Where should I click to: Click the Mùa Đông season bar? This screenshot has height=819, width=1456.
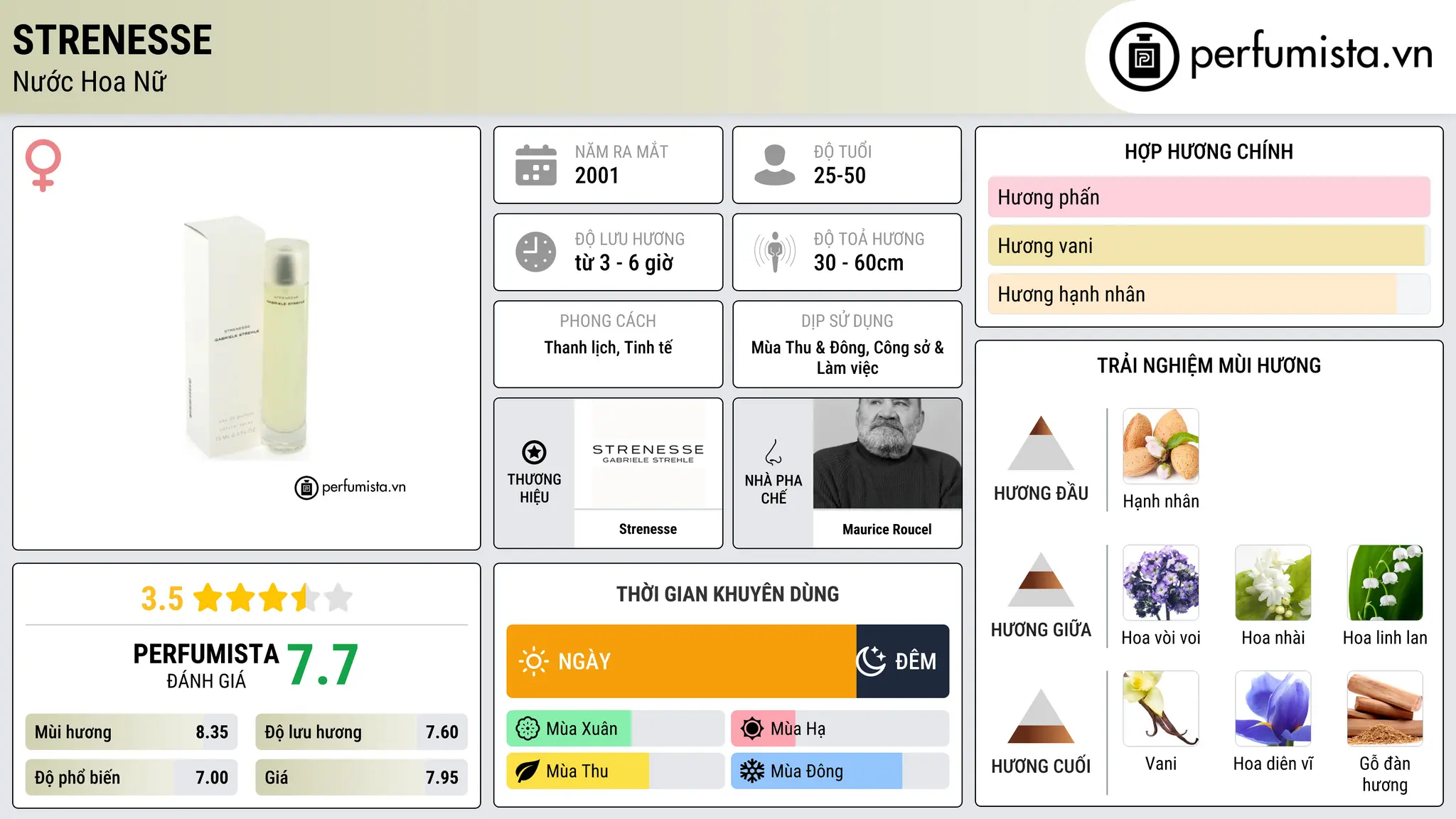tap(840, 771)
